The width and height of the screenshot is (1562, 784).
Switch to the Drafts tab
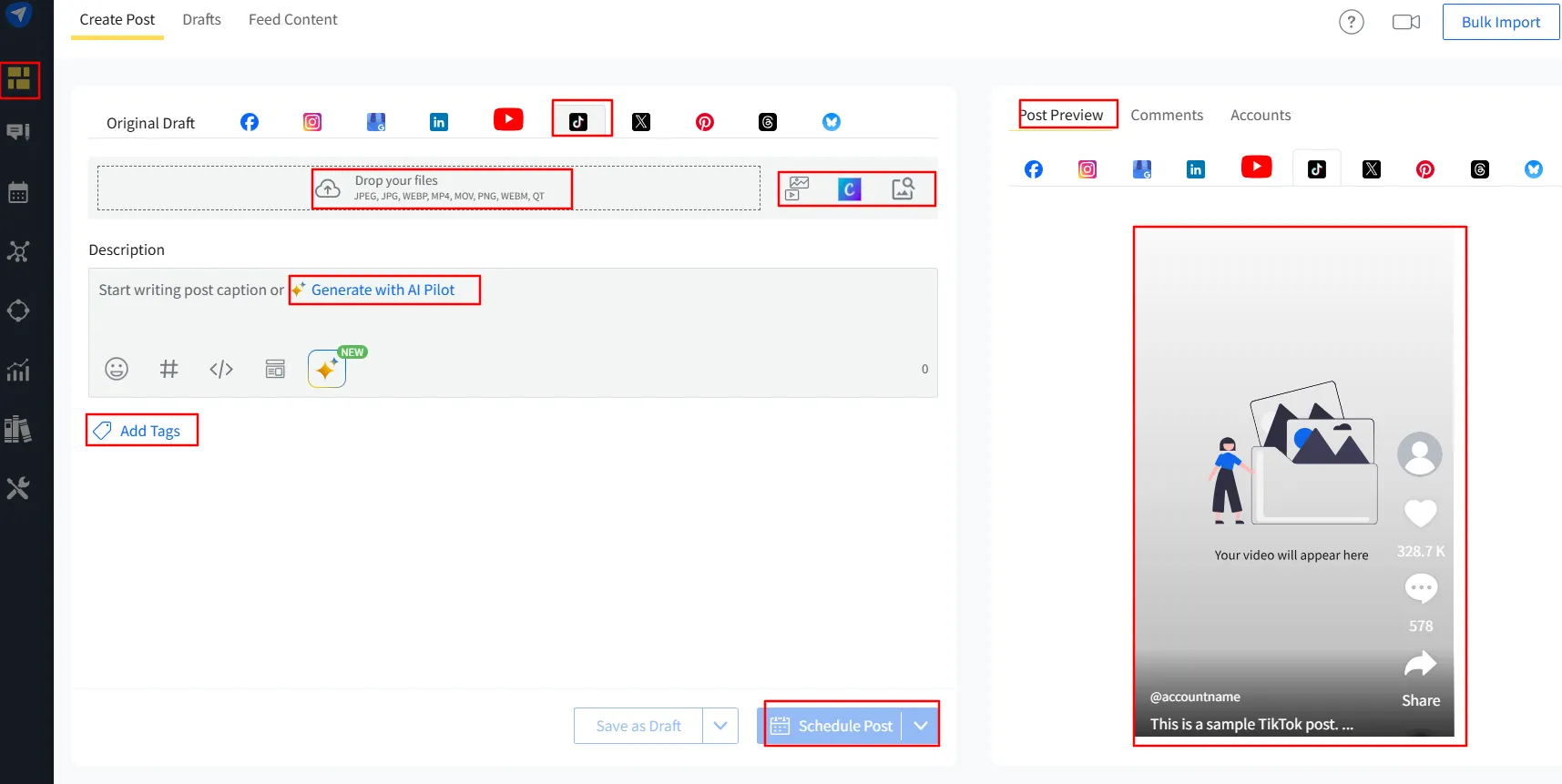pyautogui.click(x=202, y=19)
